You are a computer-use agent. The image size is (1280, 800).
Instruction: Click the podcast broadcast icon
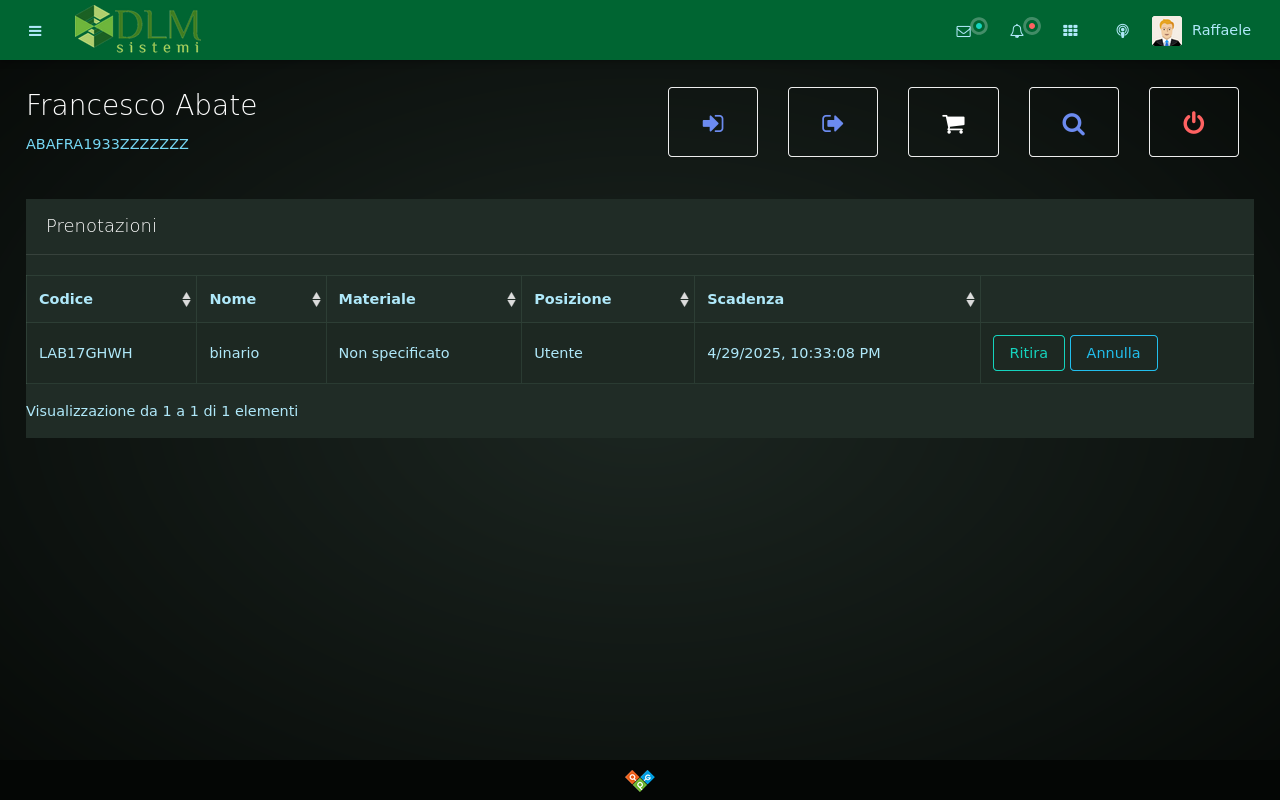(1122, 31)
